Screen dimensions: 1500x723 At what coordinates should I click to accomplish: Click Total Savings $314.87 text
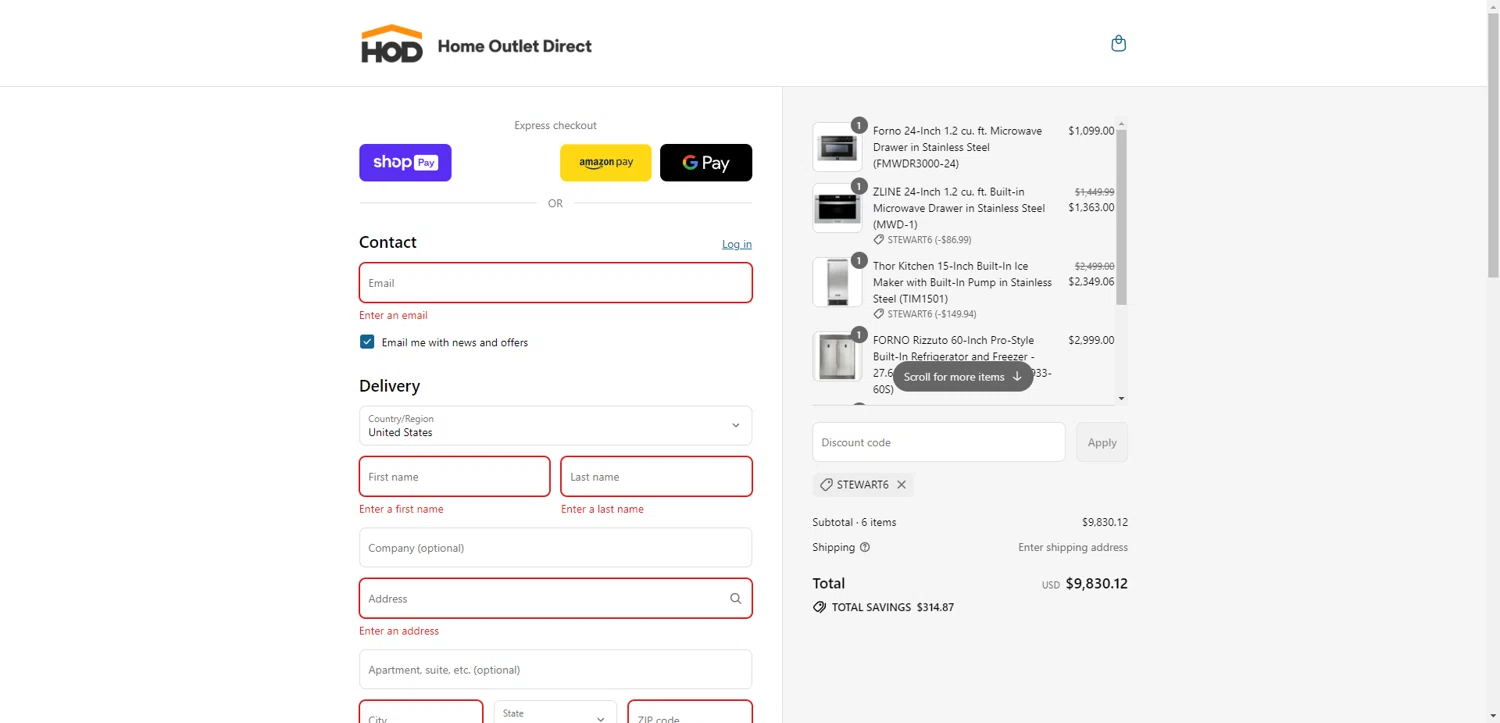point(892,607)
